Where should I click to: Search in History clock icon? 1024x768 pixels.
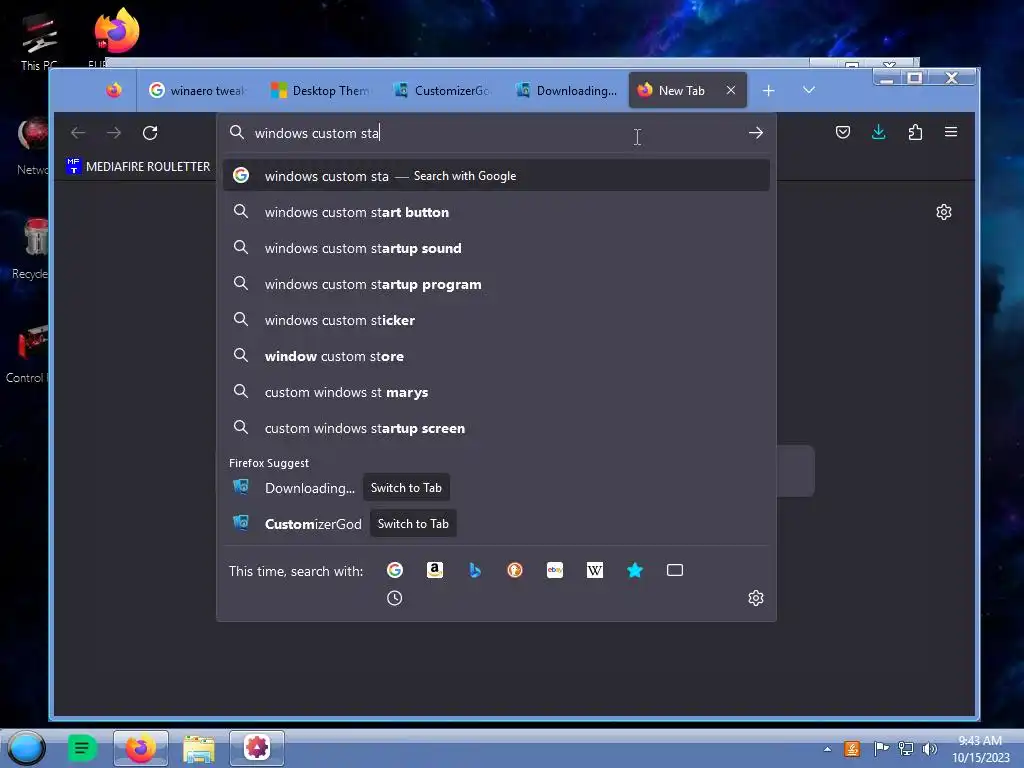[x=394, y=598]
